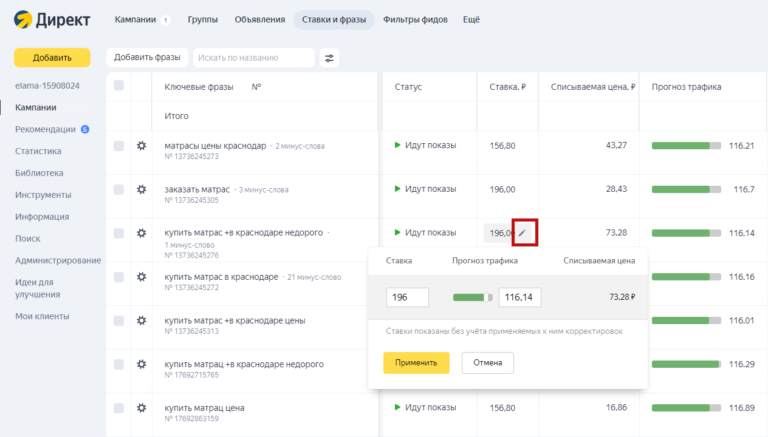768x437 pixels.
Task: Open Идеи для улучшения in the sidebar
Action: 38,288
